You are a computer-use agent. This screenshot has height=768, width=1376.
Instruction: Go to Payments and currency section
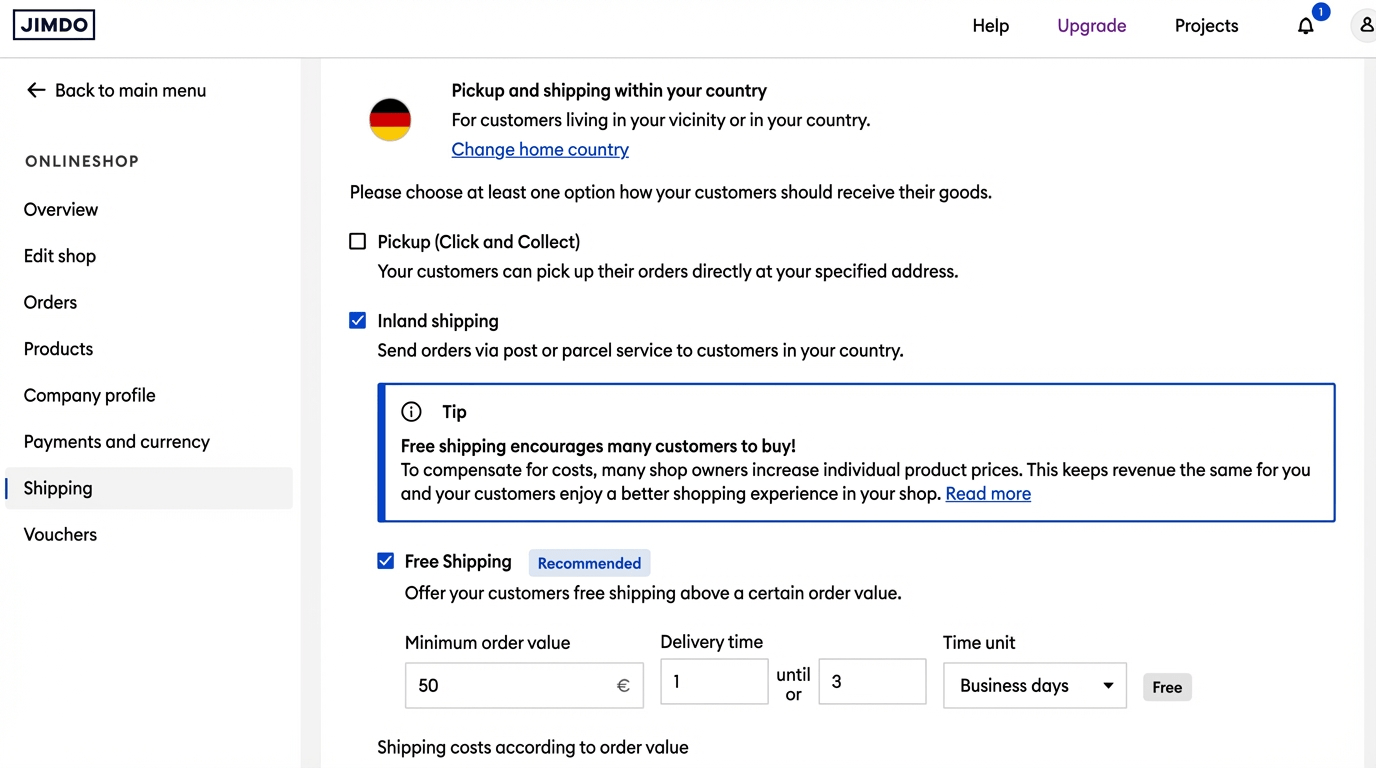tap(117, 442)
